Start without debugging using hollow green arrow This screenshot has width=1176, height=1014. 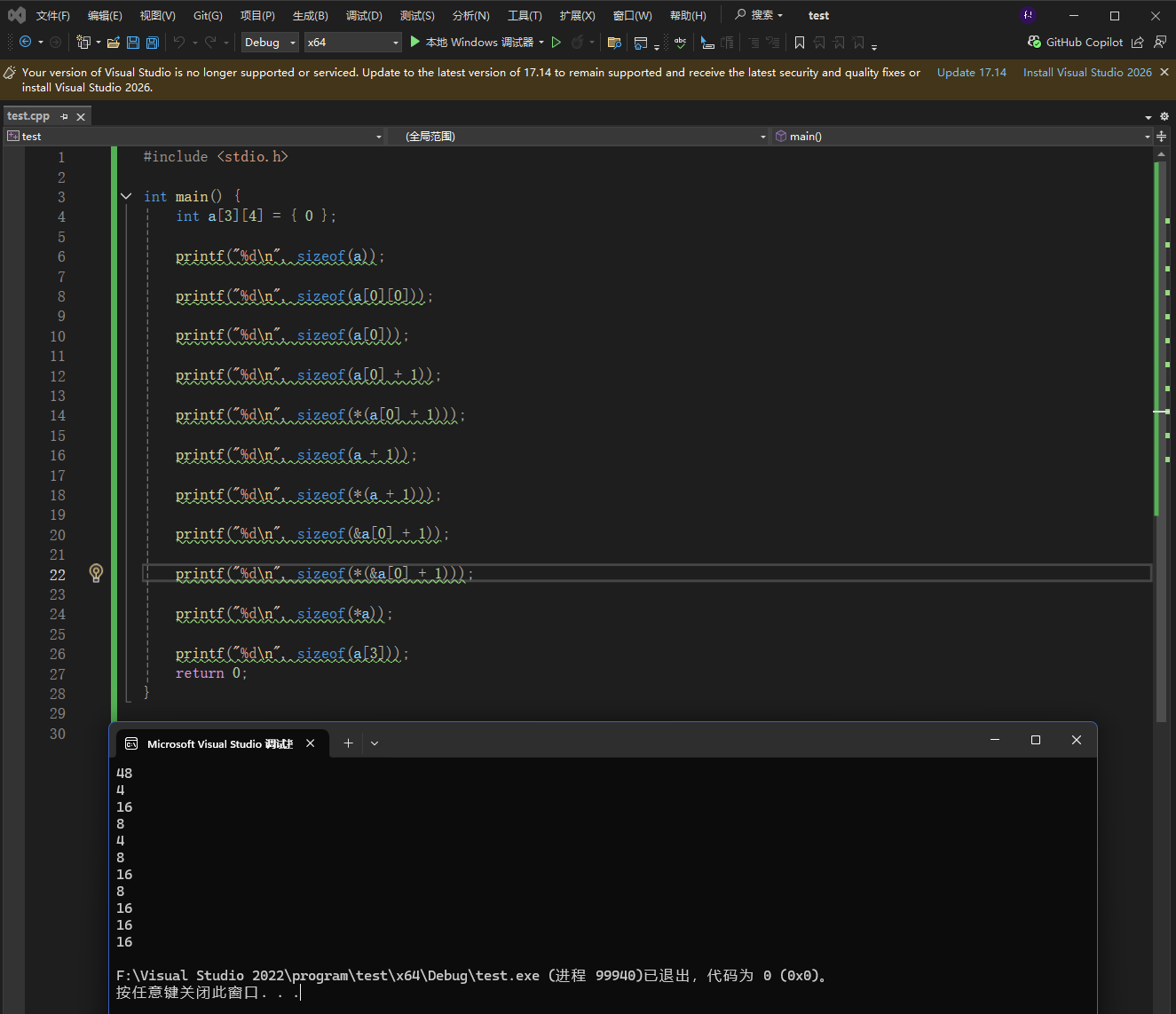[556, 43]
